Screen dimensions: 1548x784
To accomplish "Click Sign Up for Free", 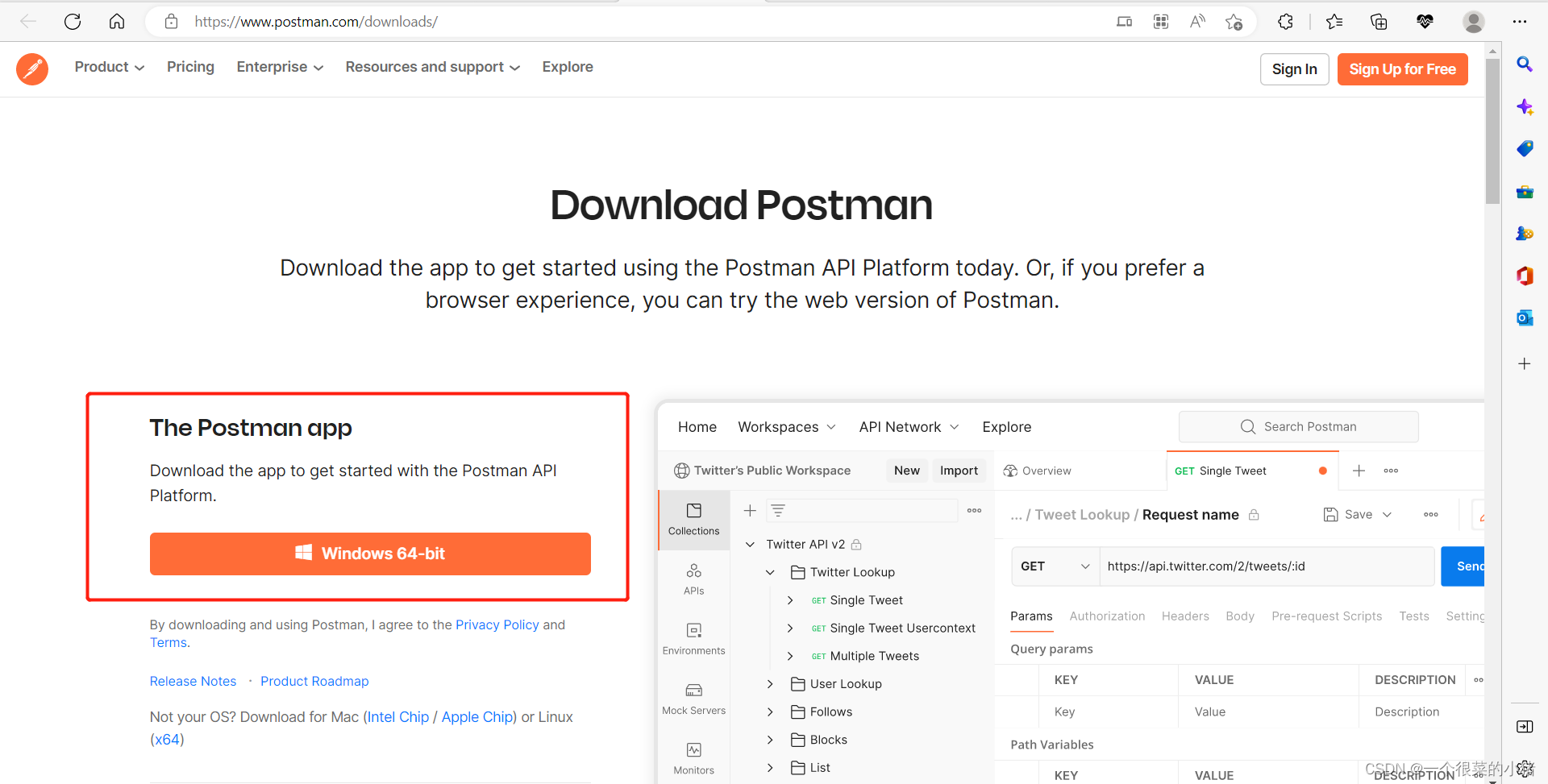I will tap(1403, 69).
